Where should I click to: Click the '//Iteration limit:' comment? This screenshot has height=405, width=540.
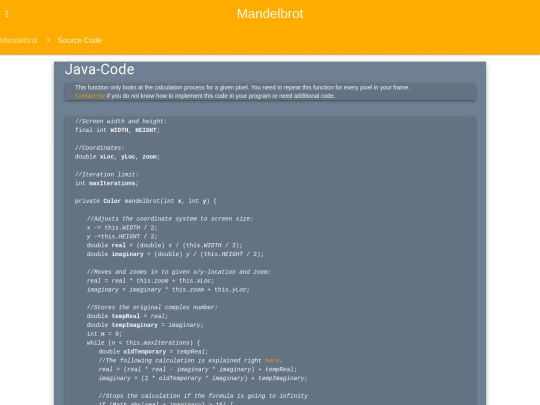coord(107,174)
